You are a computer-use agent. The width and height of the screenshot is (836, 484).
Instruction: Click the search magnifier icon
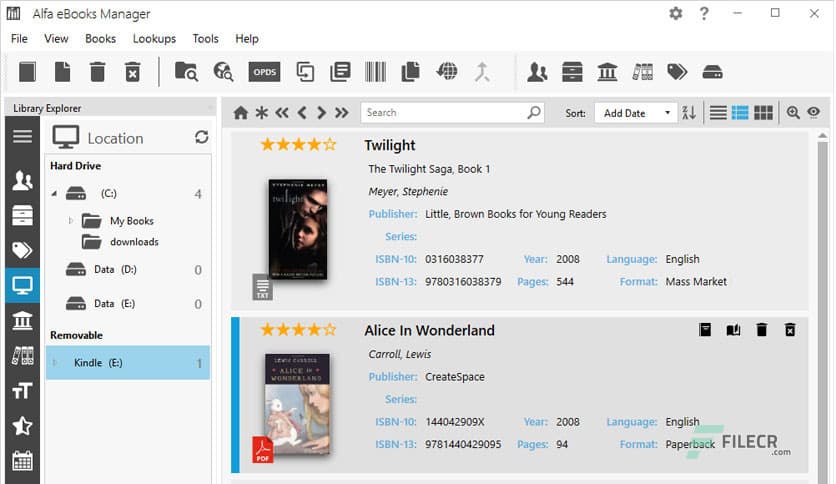534,112
